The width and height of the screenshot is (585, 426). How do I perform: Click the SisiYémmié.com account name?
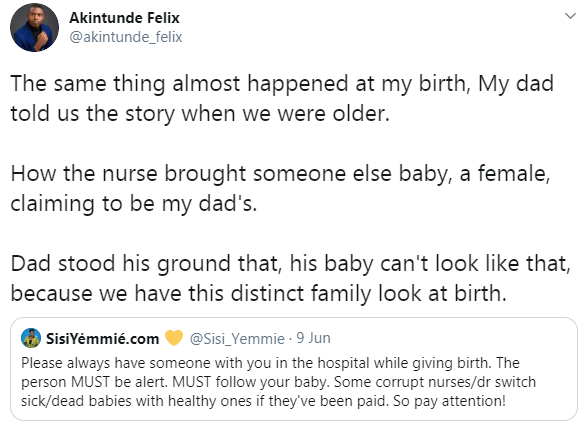pos(102,339)
